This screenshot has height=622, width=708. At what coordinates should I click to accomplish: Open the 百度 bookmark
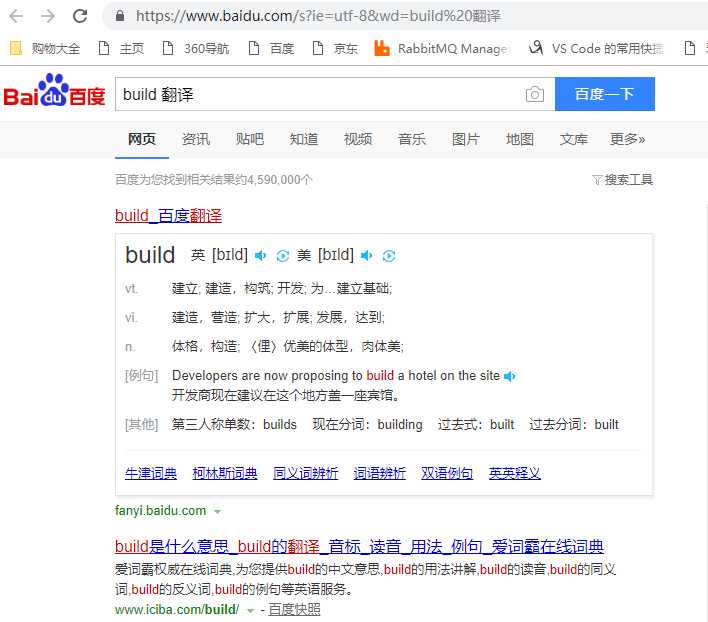pos(271,48)
